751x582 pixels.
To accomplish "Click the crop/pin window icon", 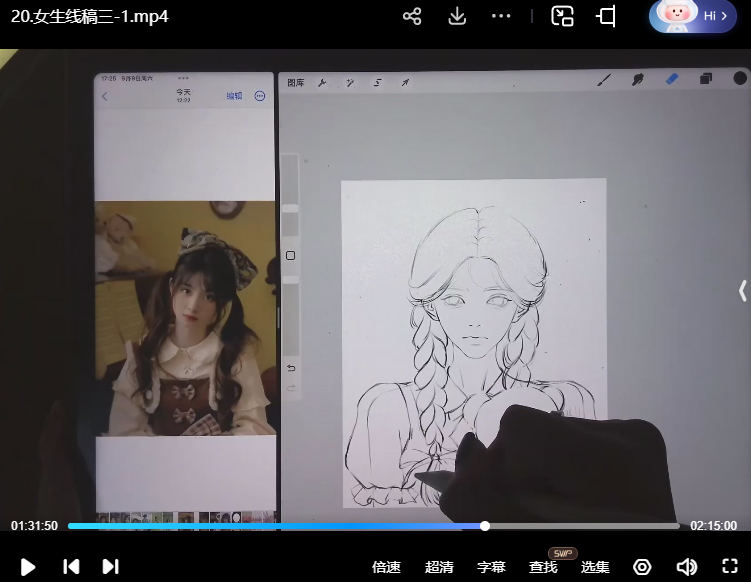I will pyautogui.click(x=606, y=16).
